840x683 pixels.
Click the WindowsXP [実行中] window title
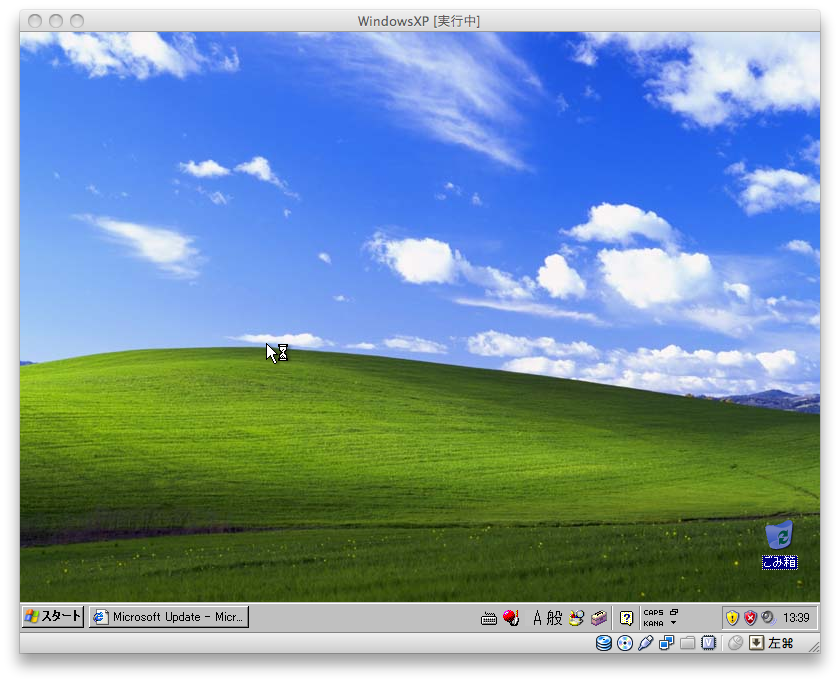(x=419, y=21)
